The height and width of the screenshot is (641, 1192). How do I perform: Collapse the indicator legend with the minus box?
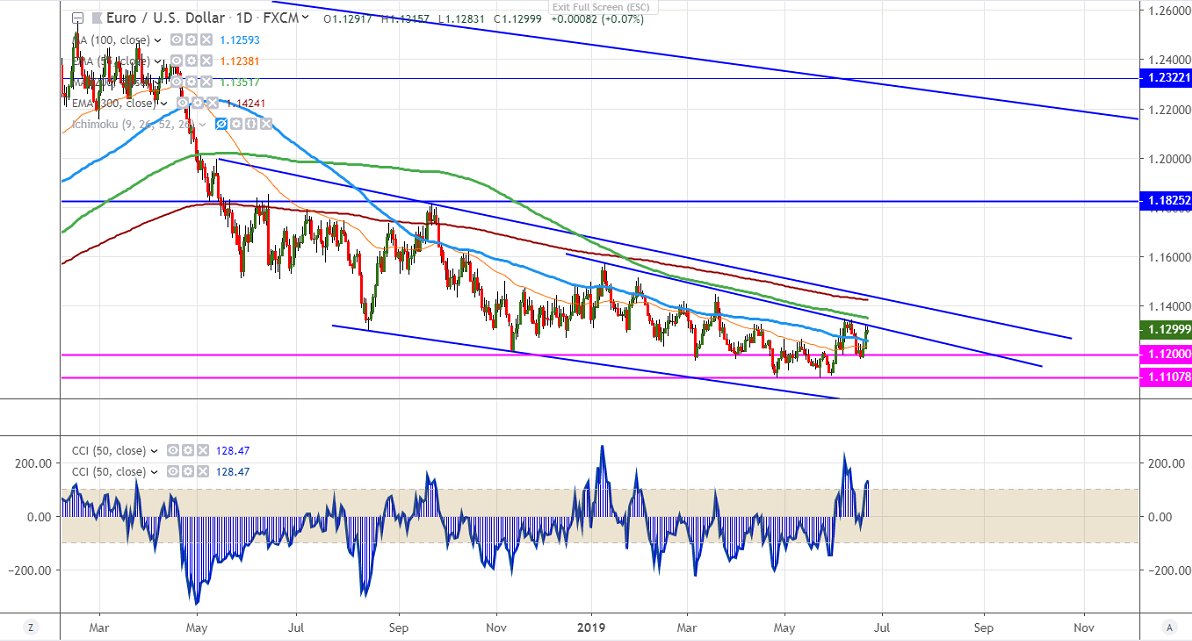click(x=77, y=18)
